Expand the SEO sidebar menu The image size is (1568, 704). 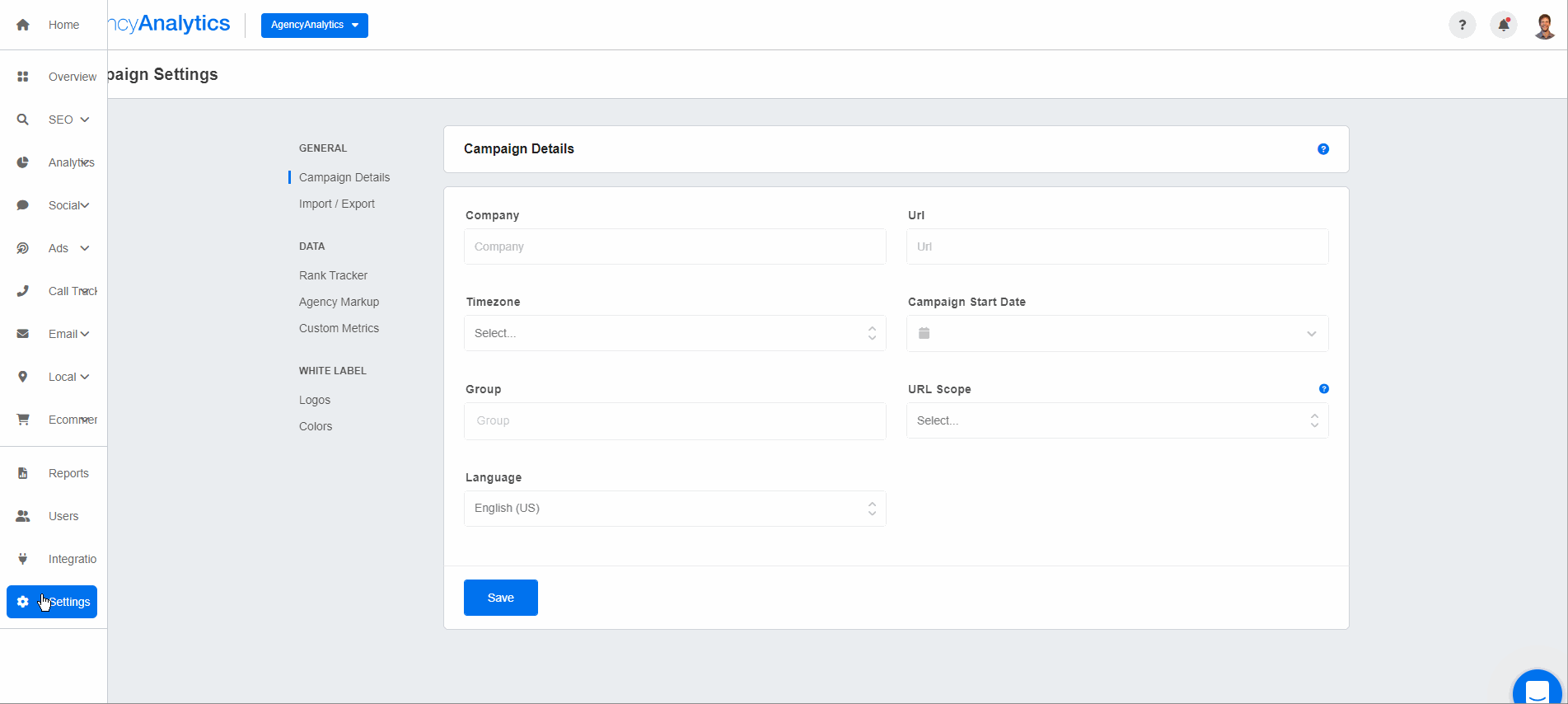tap(68, 120)
